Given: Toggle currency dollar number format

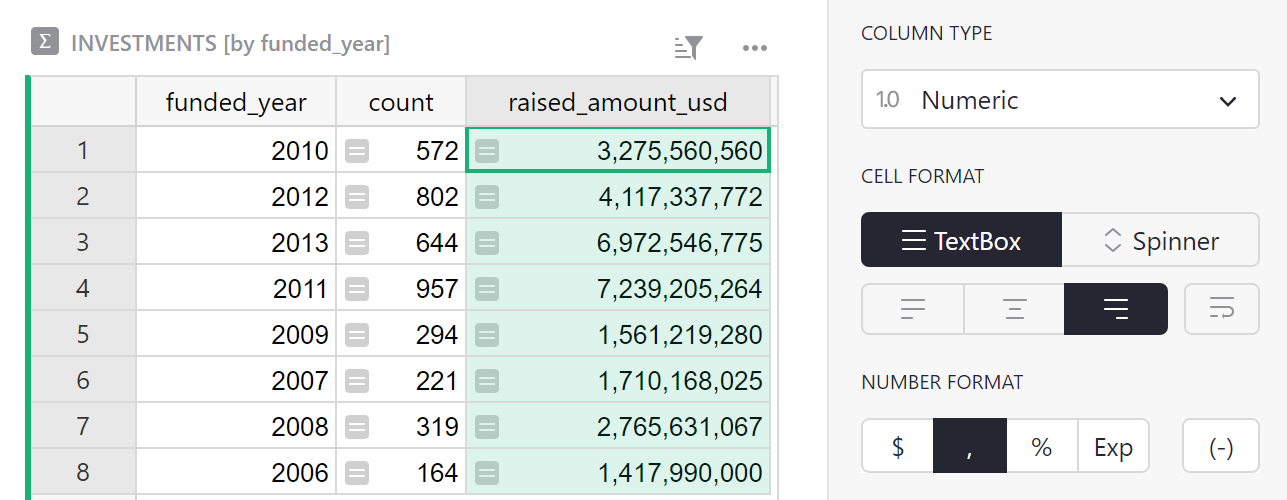Looking at the screenshot, I should tap(897, 446).
